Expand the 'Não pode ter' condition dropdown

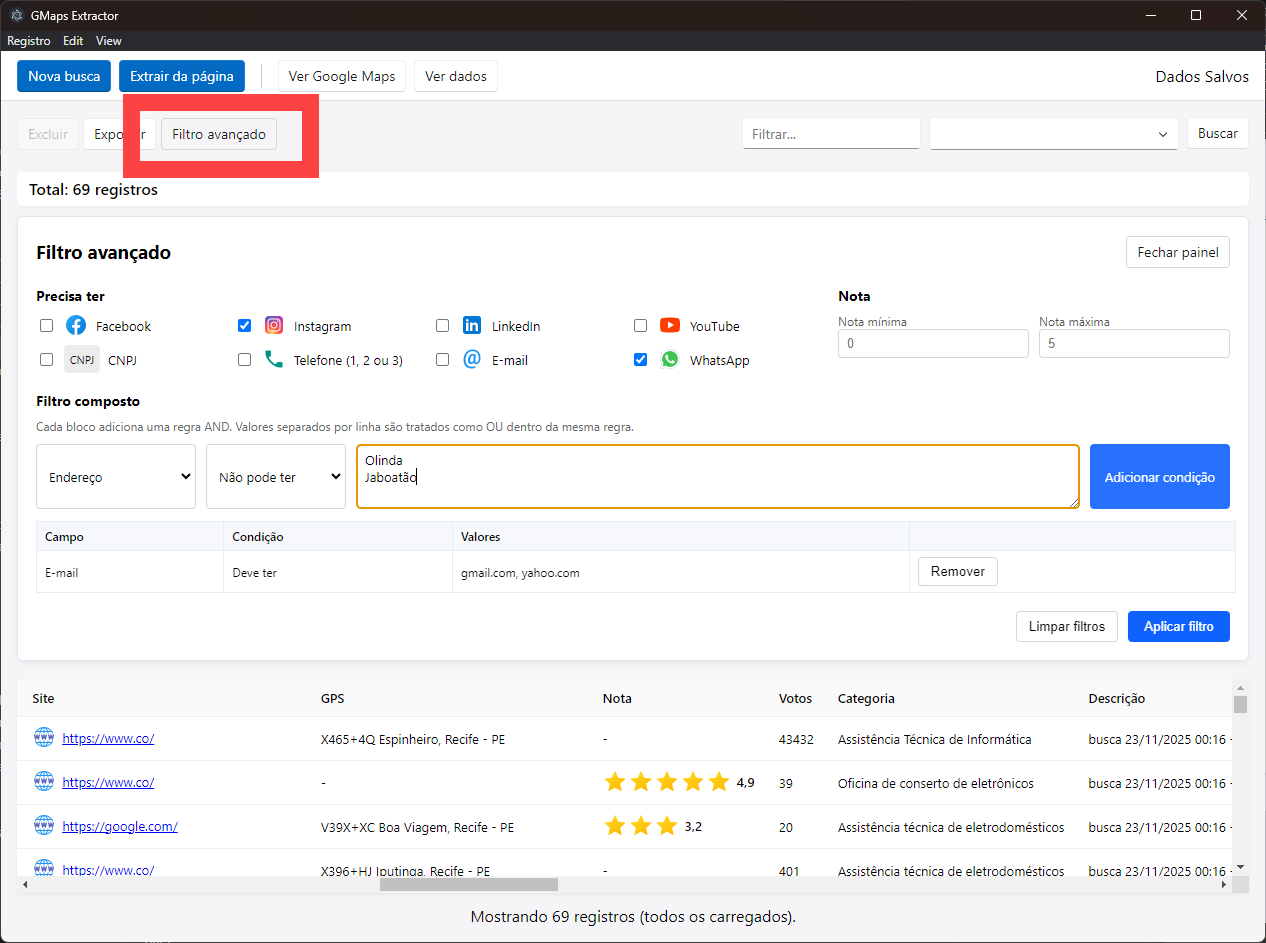(276, 477)
